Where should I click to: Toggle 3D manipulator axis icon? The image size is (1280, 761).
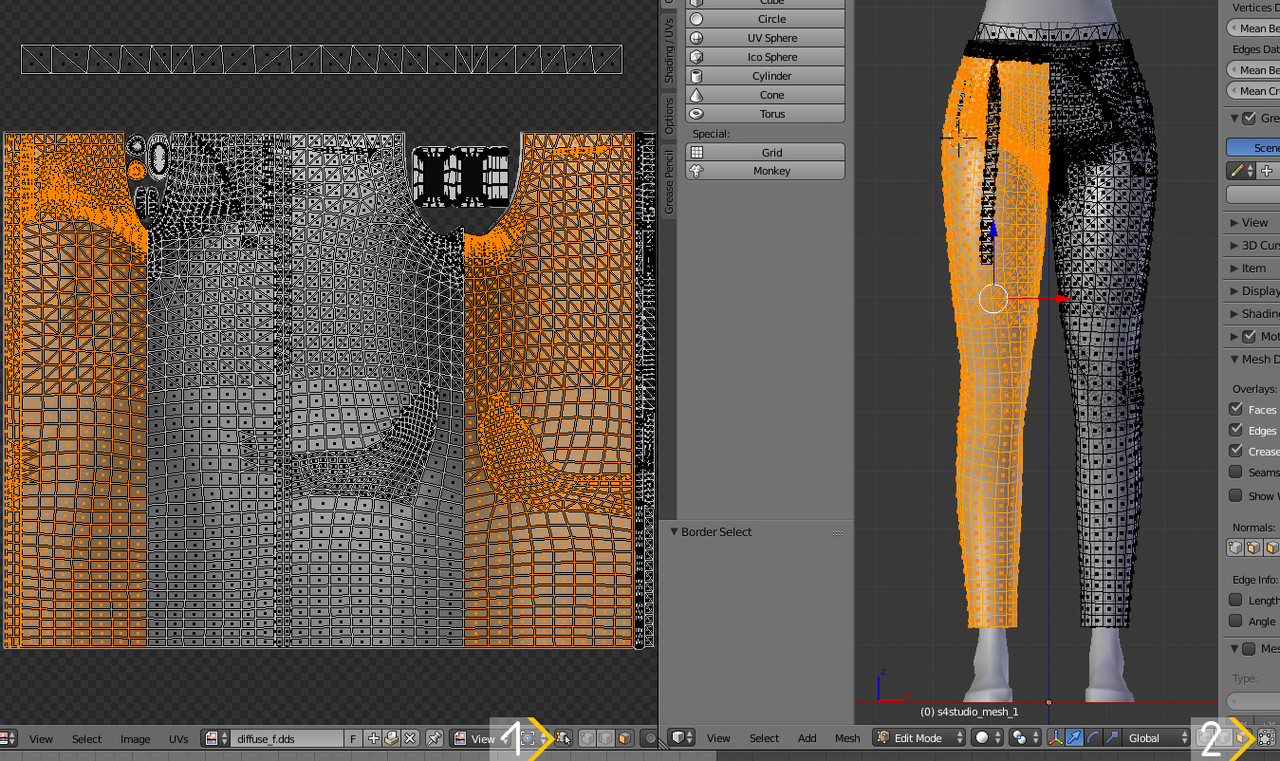[x=1057, y=738]
